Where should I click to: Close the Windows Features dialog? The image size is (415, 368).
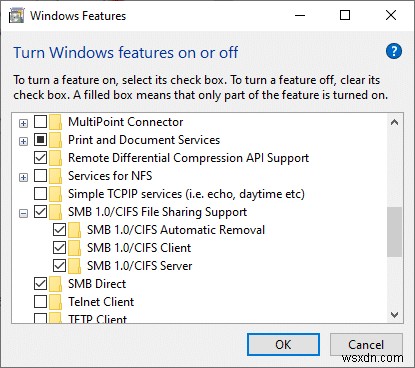tap(391, 15)
